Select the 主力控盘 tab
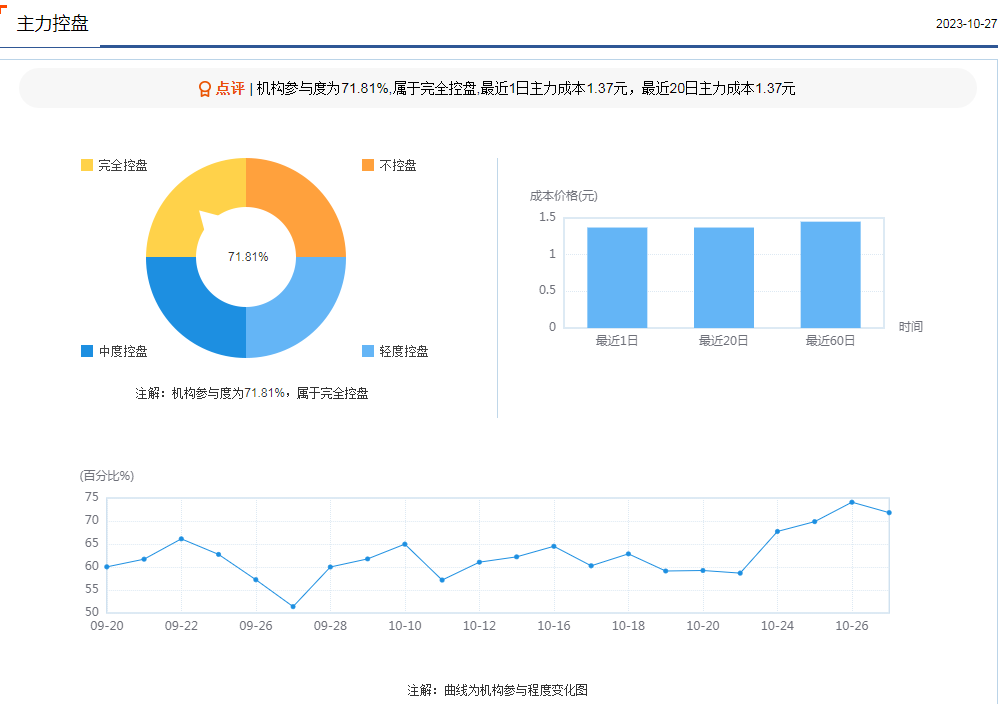The height and width of the screenshot is (704, 1006). tap(52, 23)
